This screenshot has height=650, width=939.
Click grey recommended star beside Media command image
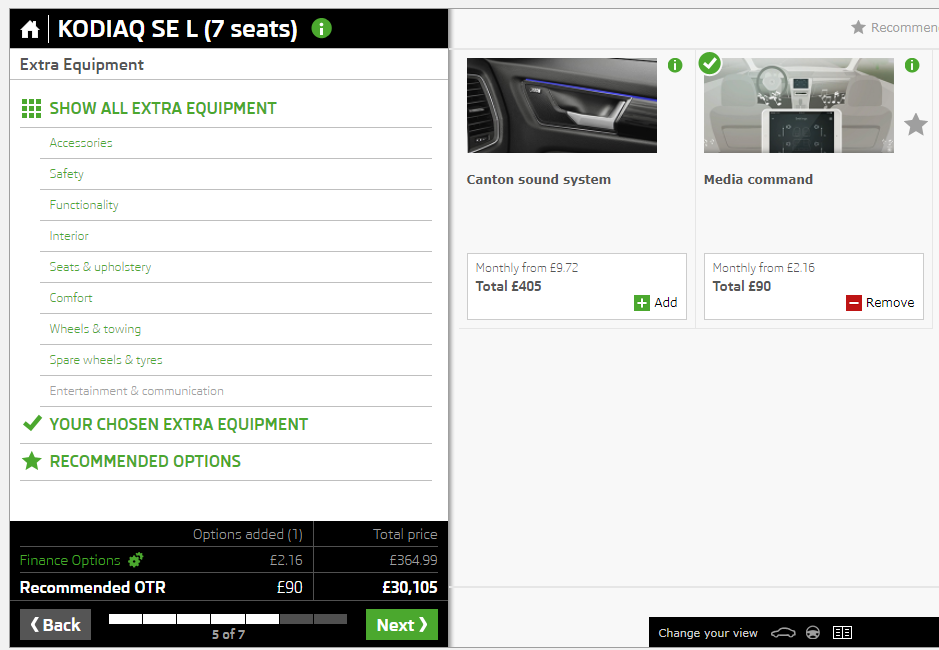tap(916, 125)
